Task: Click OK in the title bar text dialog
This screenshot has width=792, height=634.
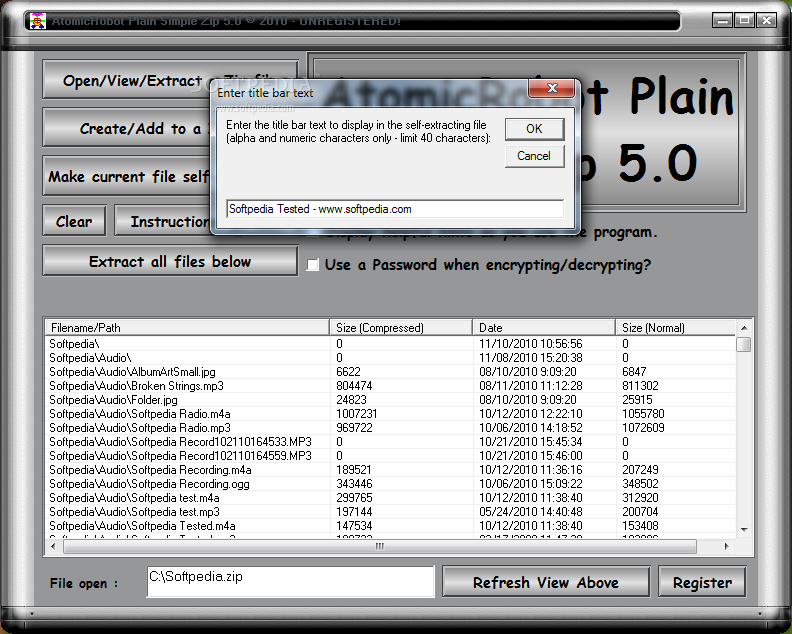Action: (534, 129)
